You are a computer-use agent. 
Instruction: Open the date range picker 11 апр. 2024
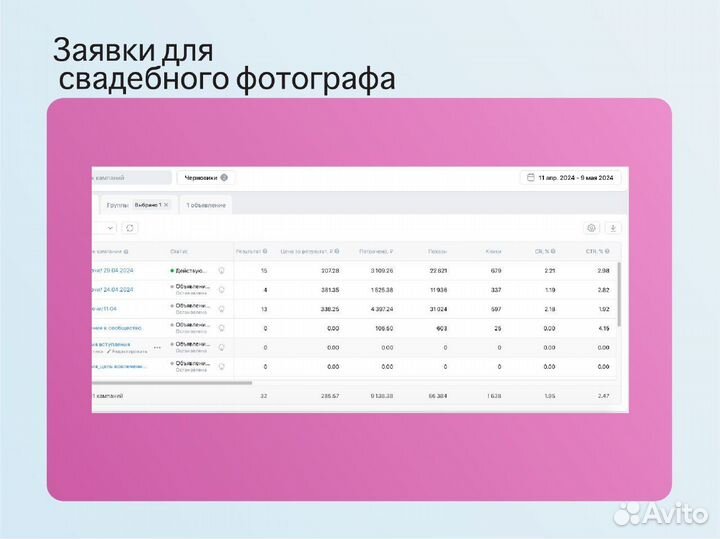[570, 177]
